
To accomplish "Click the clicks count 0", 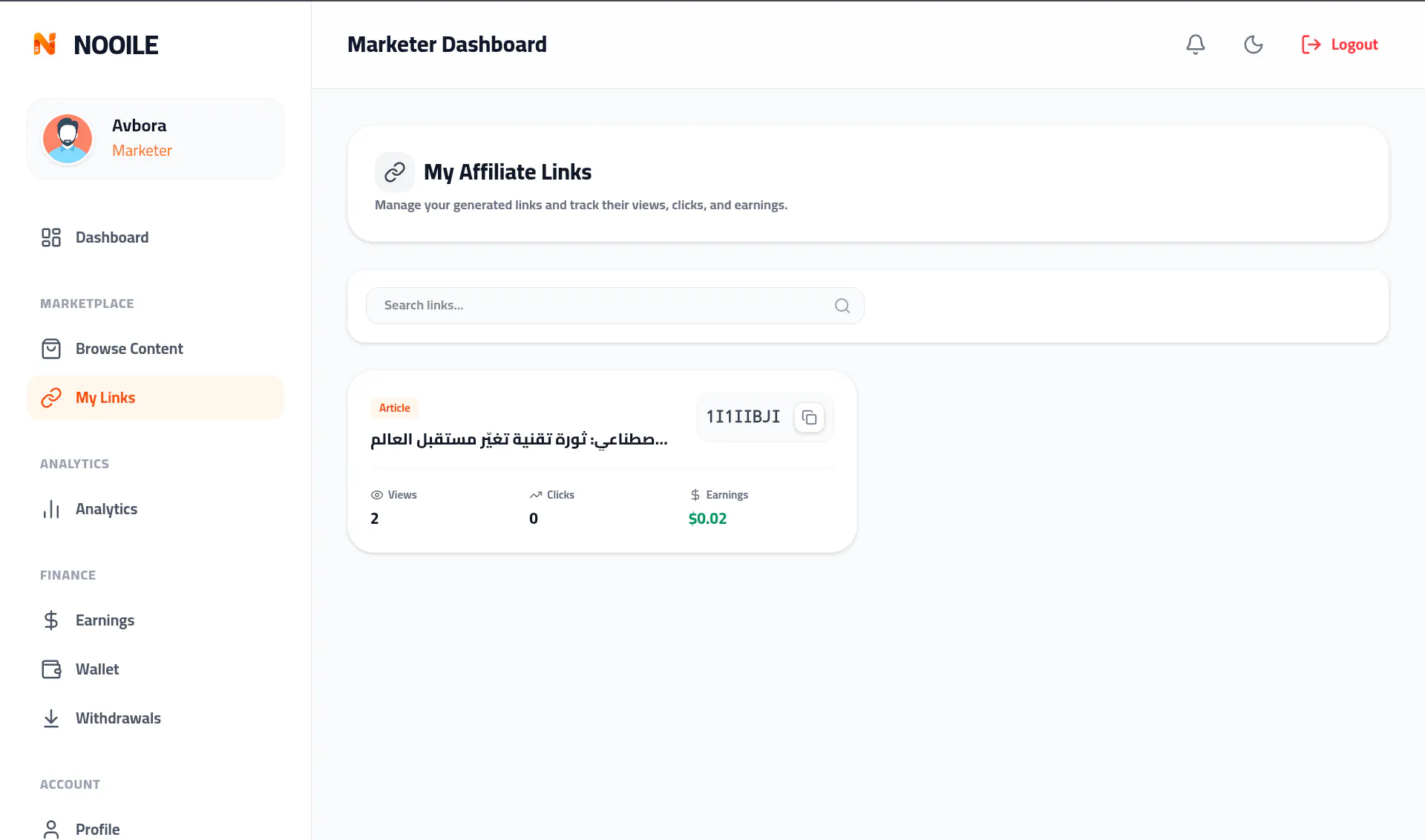I will point(534,519).
